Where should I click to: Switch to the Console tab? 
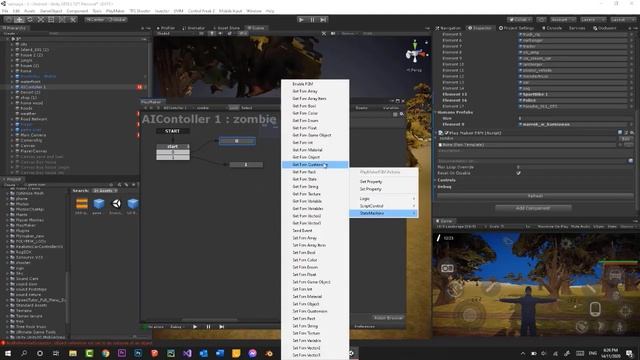552,28
